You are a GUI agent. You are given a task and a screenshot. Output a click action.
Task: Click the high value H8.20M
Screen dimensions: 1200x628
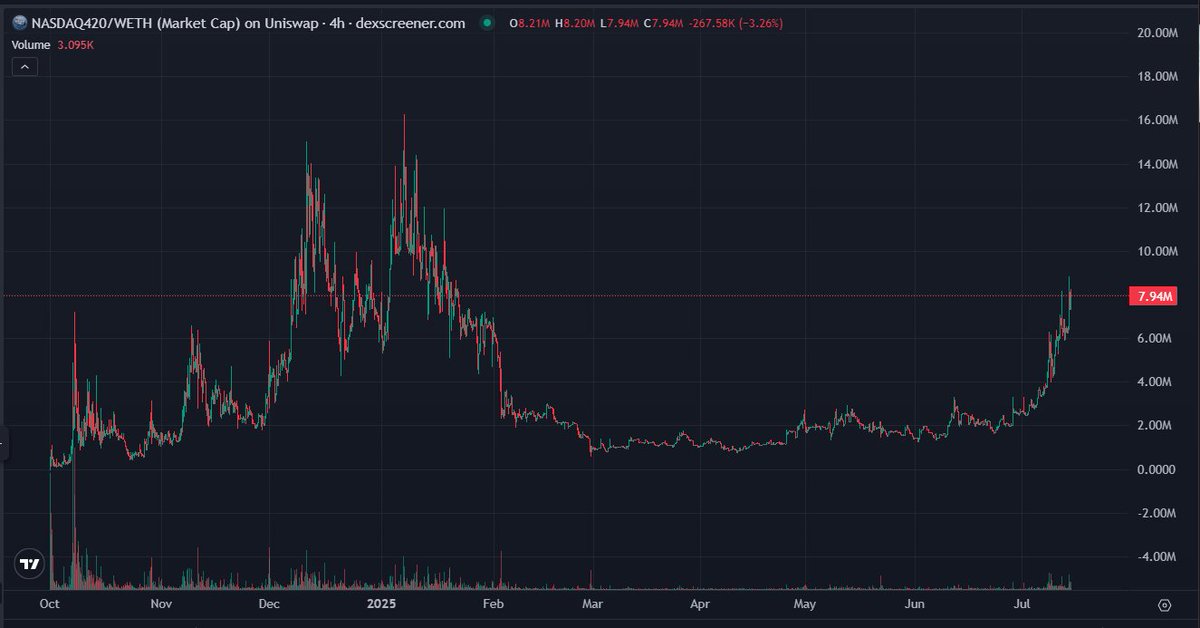575,24
